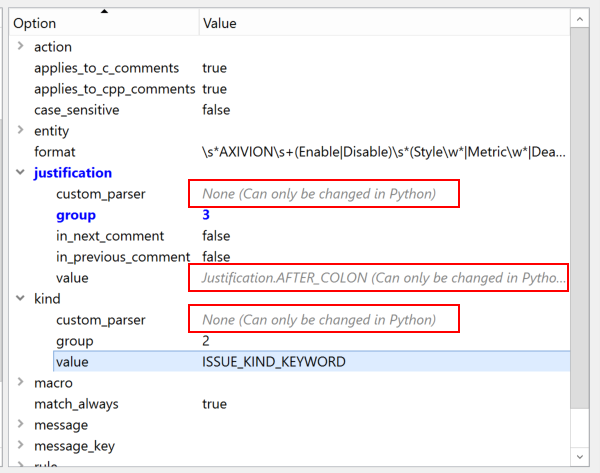Select the format option row
Screen dimensions: 600x473
289,152
